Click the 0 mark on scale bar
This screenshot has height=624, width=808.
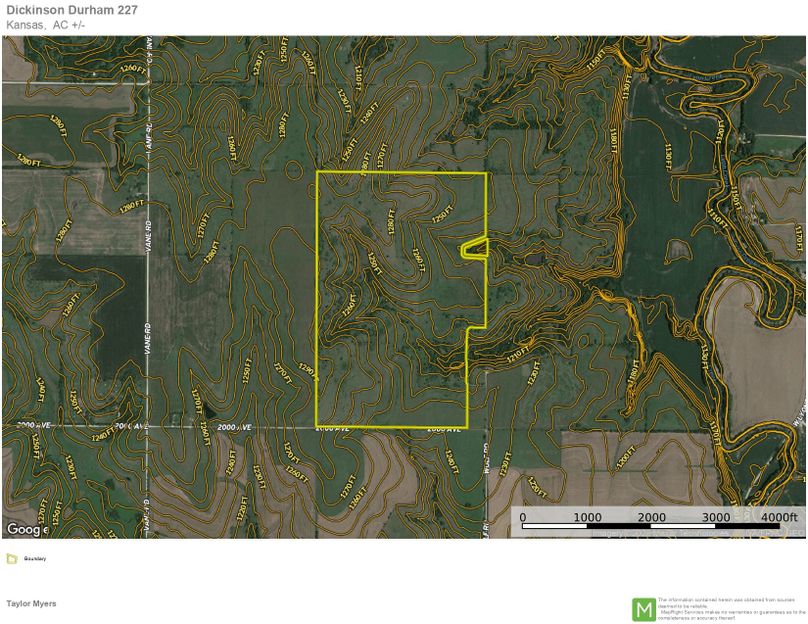[x=522, y=517]
